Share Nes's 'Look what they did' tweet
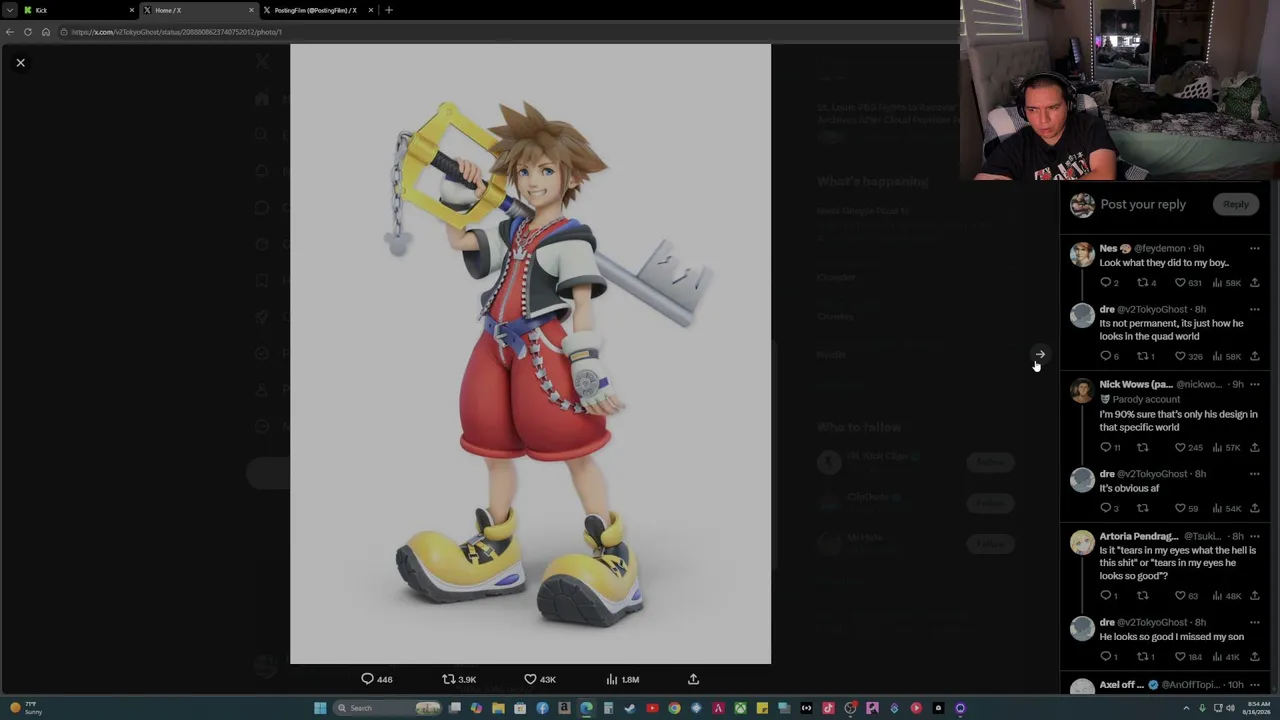1280x720 pixels. (x=1254, y=283)
